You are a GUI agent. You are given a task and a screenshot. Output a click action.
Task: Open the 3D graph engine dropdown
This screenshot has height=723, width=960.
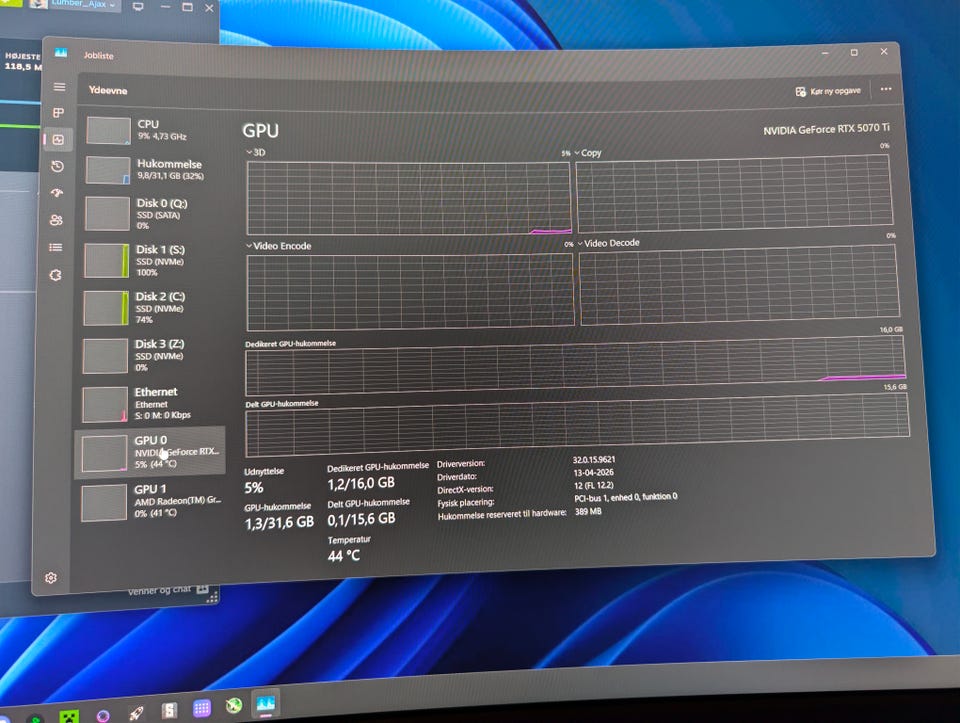[x=255, y=152]
